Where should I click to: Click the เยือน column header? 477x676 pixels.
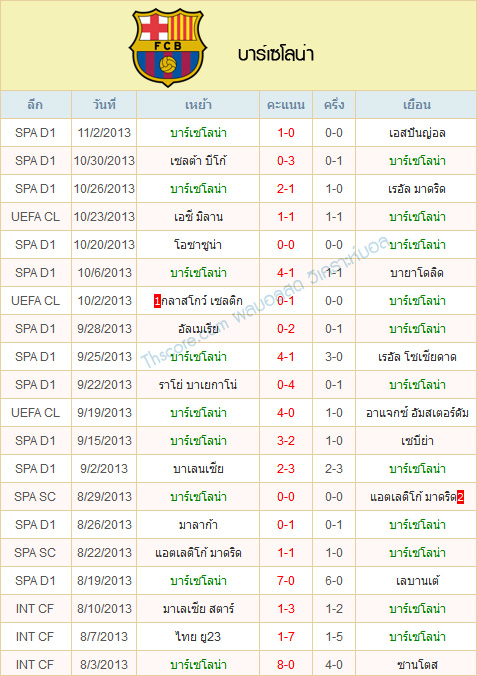click(417, 105)
